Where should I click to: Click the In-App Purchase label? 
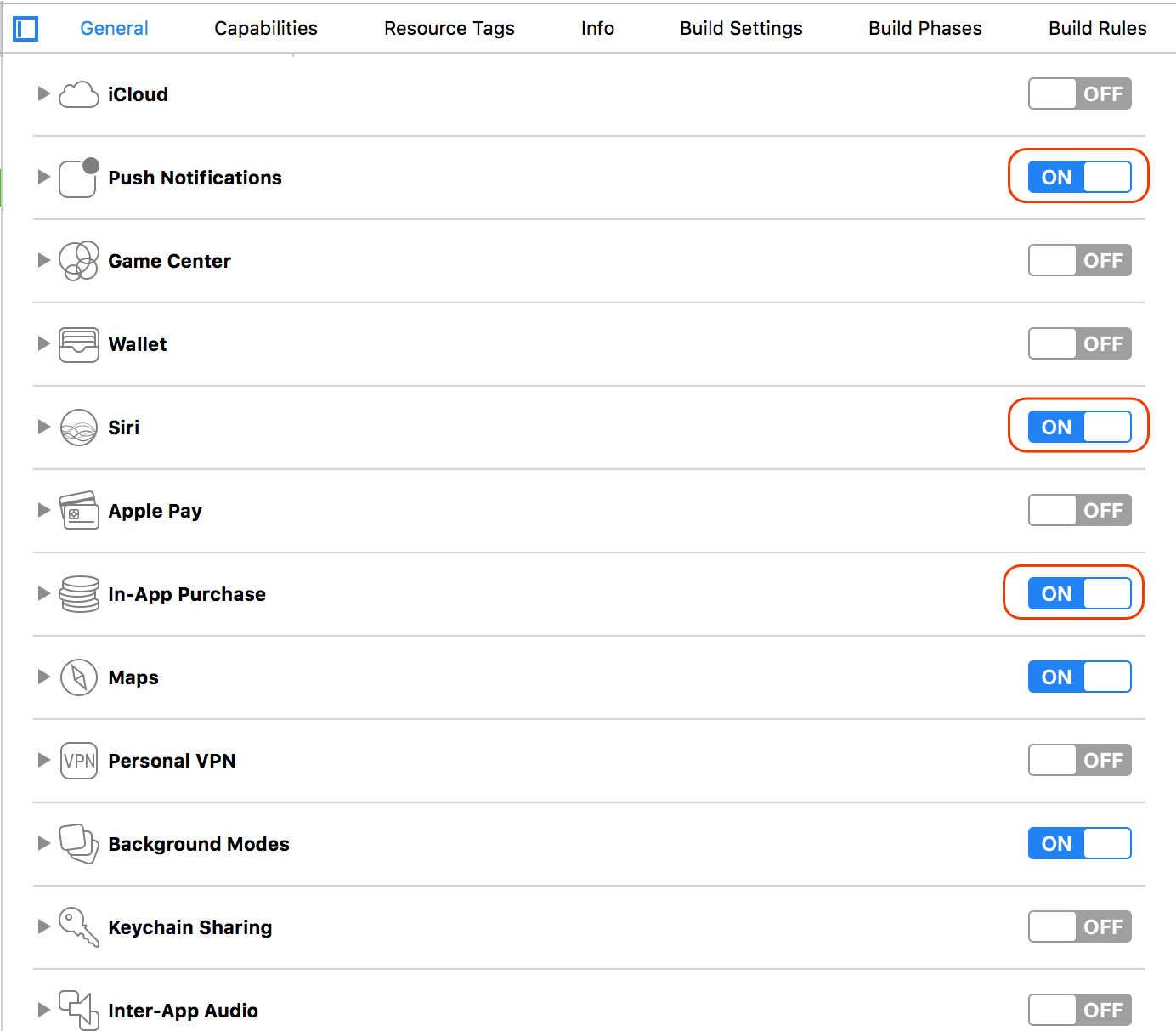pos(187,594)
